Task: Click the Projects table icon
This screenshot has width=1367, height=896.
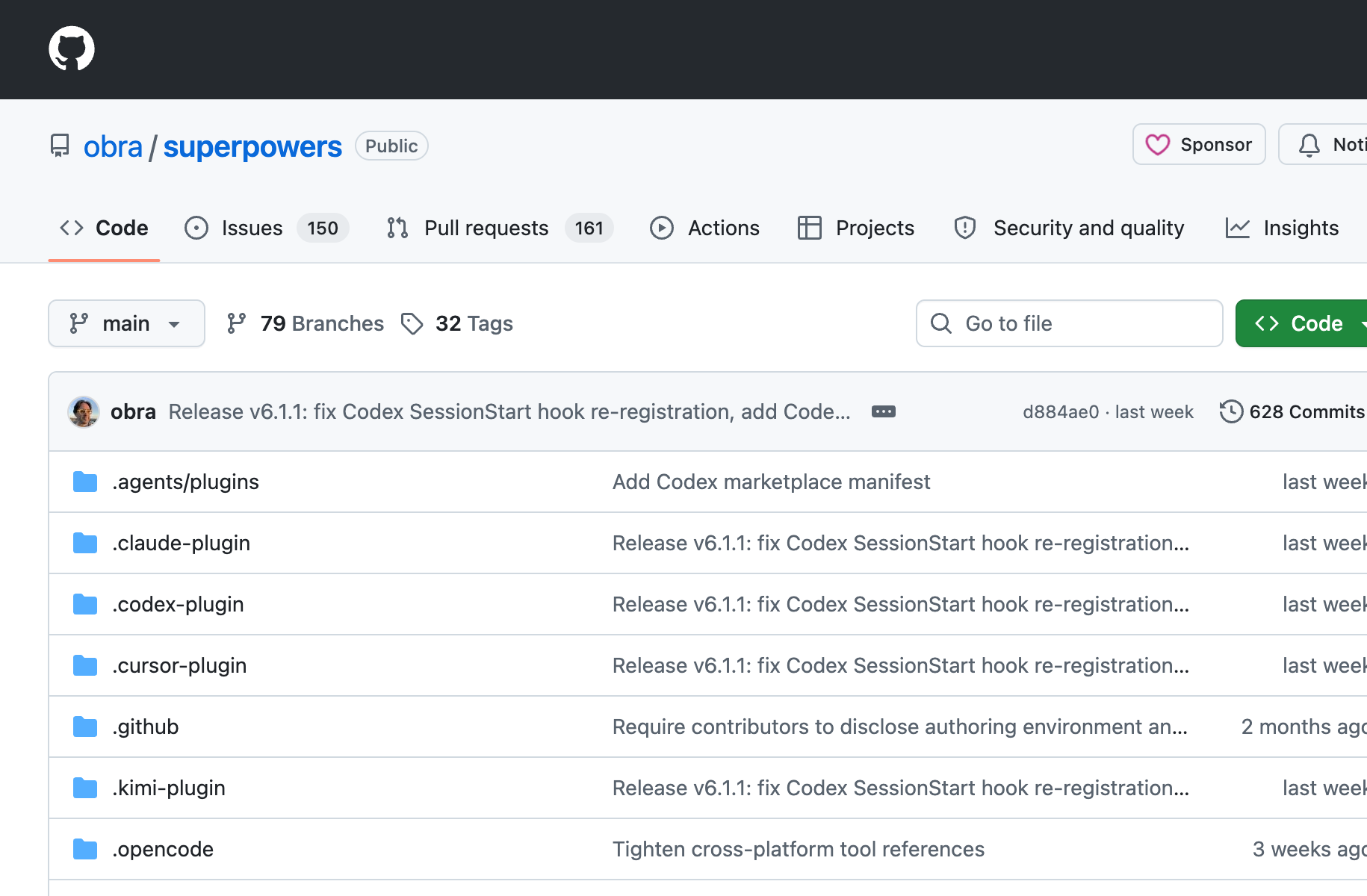Action: click(810, 228)
